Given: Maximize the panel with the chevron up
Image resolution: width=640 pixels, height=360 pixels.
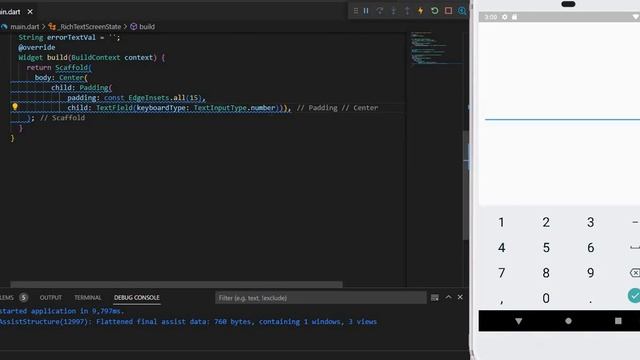Looking at the screenshot, I should (x=449, y=297).
